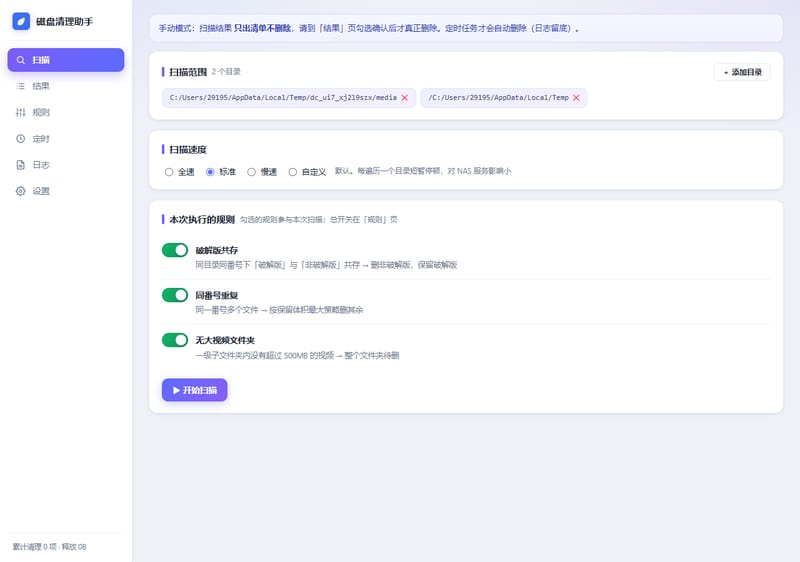
Task: Choose the 慢速 scan speed option
Action: [x=251, y=172]
